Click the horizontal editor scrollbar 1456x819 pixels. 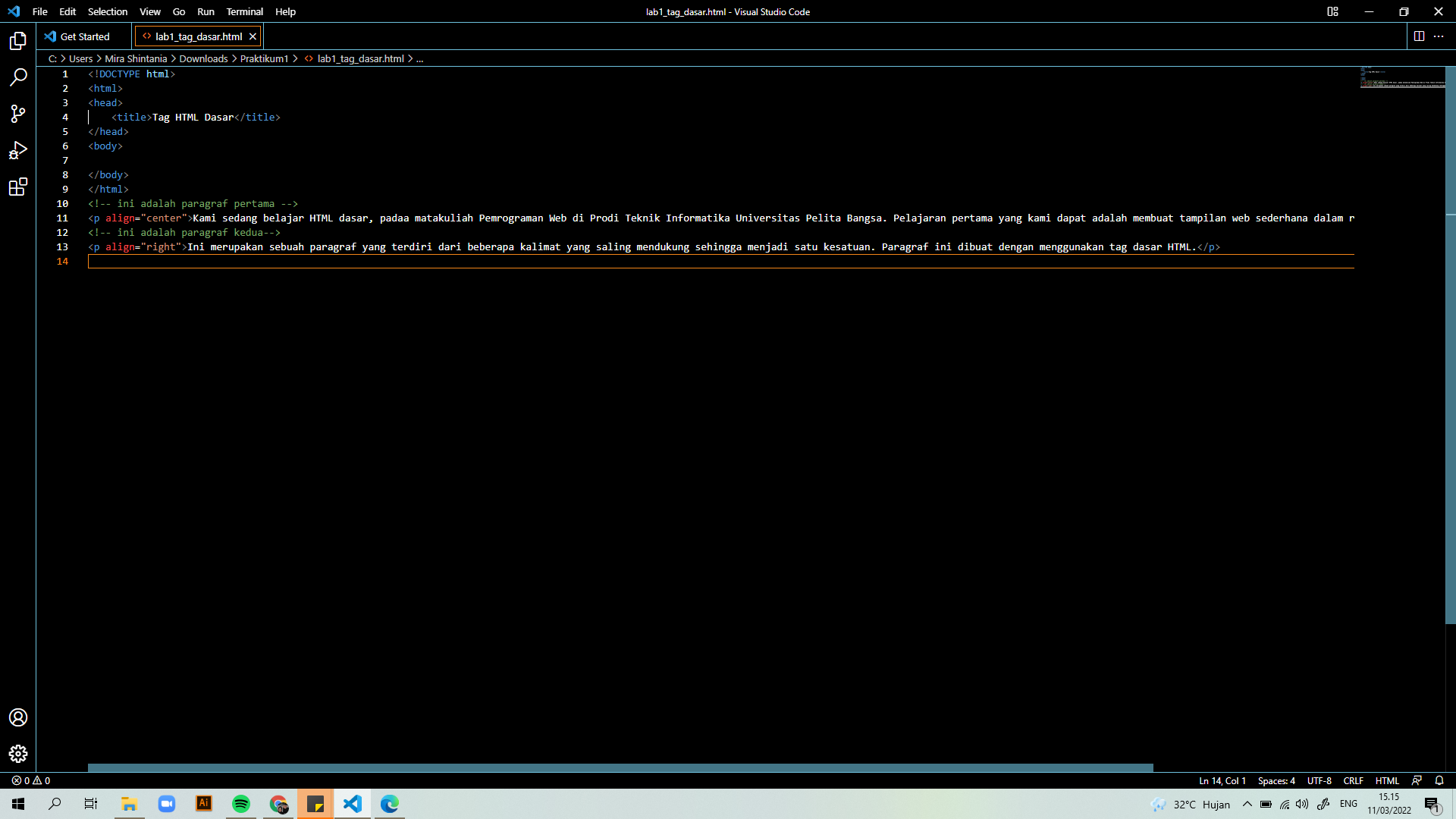click(620, 767)
